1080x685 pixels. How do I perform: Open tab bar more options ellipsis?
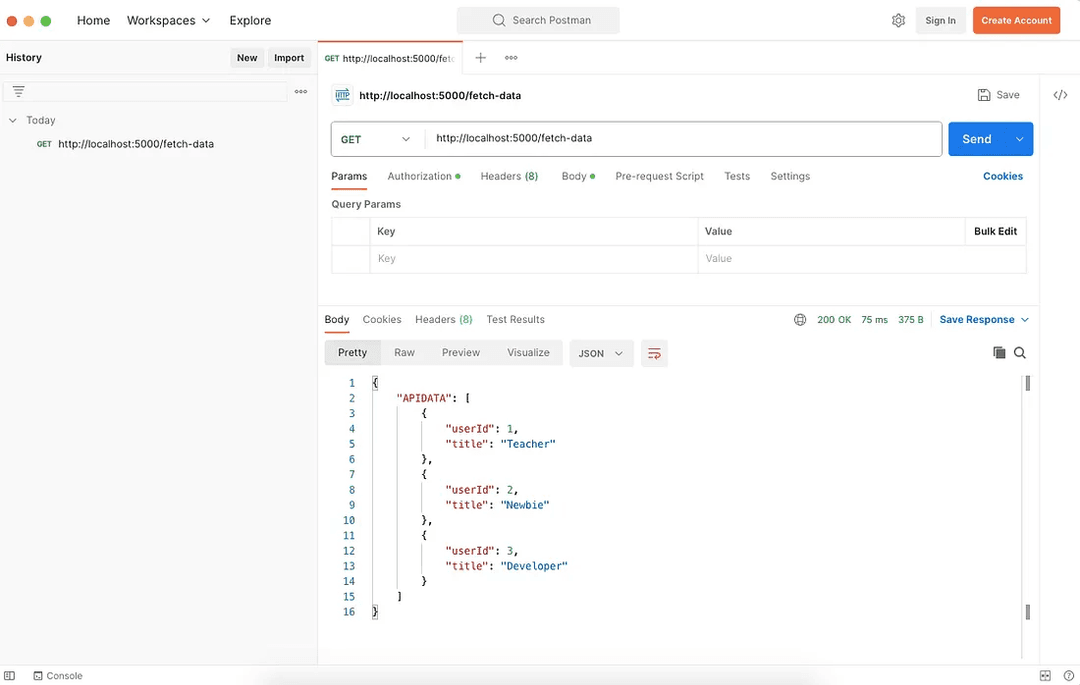pyautogui.click(x=511, y=58)
